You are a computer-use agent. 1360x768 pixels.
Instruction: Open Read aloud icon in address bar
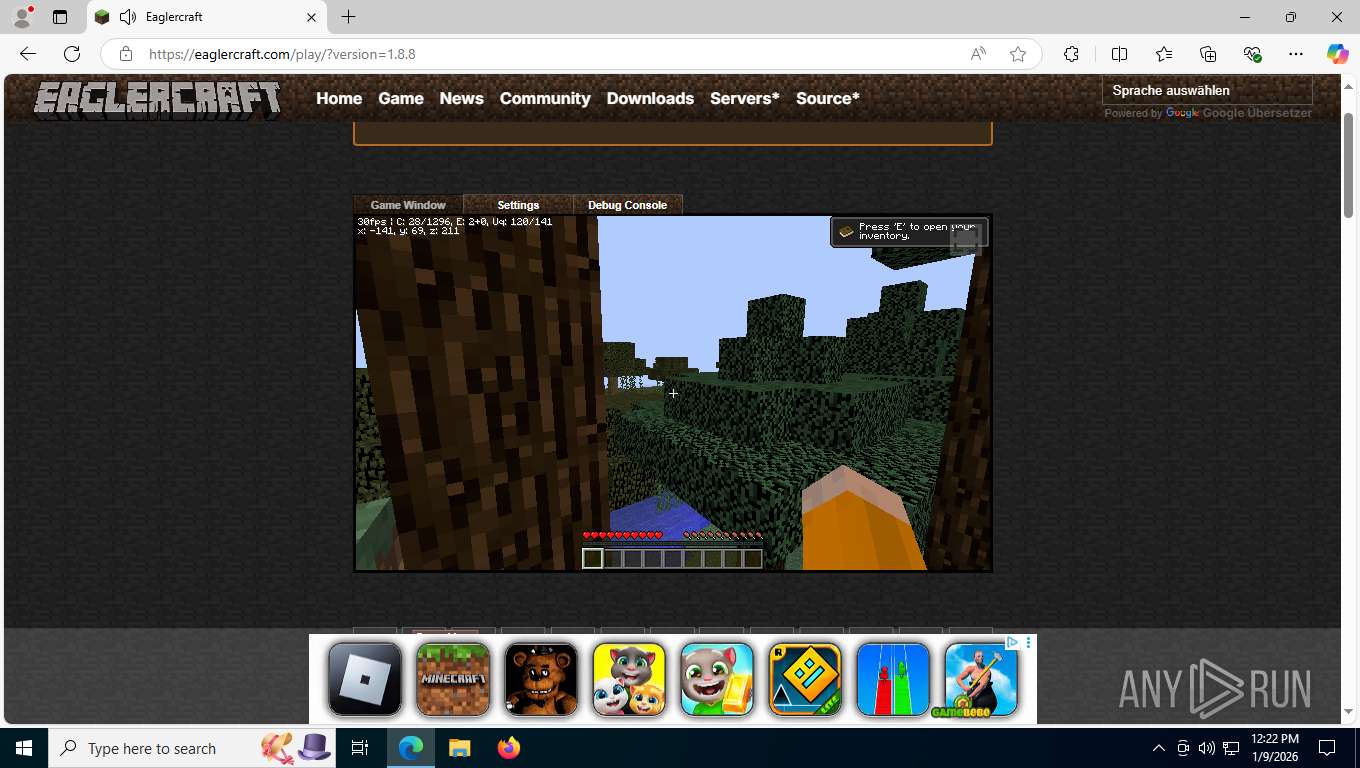point(978,54)
